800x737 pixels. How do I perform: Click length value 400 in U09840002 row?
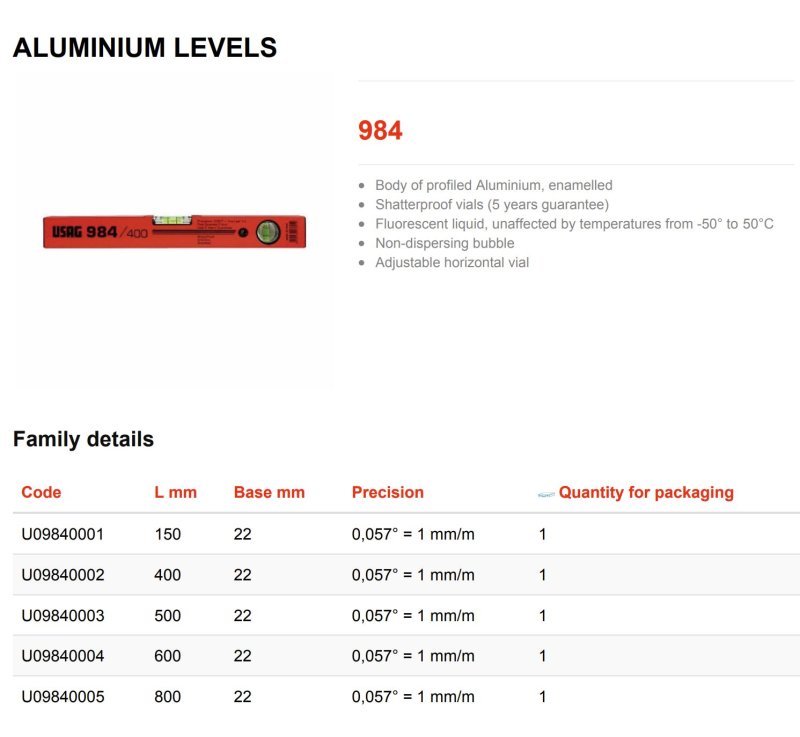point(168,575)
